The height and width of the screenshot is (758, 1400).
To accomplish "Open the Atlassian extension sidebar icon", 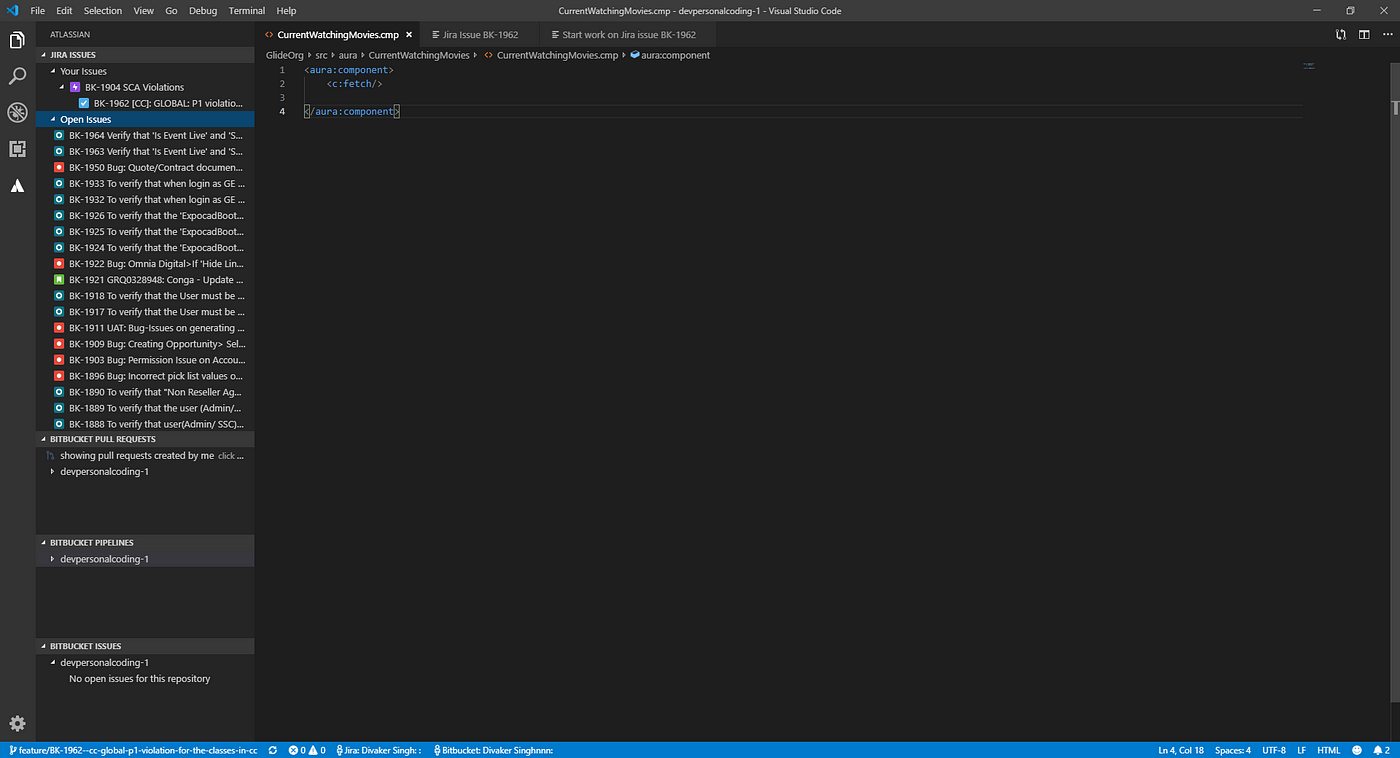I will (16, 185).
